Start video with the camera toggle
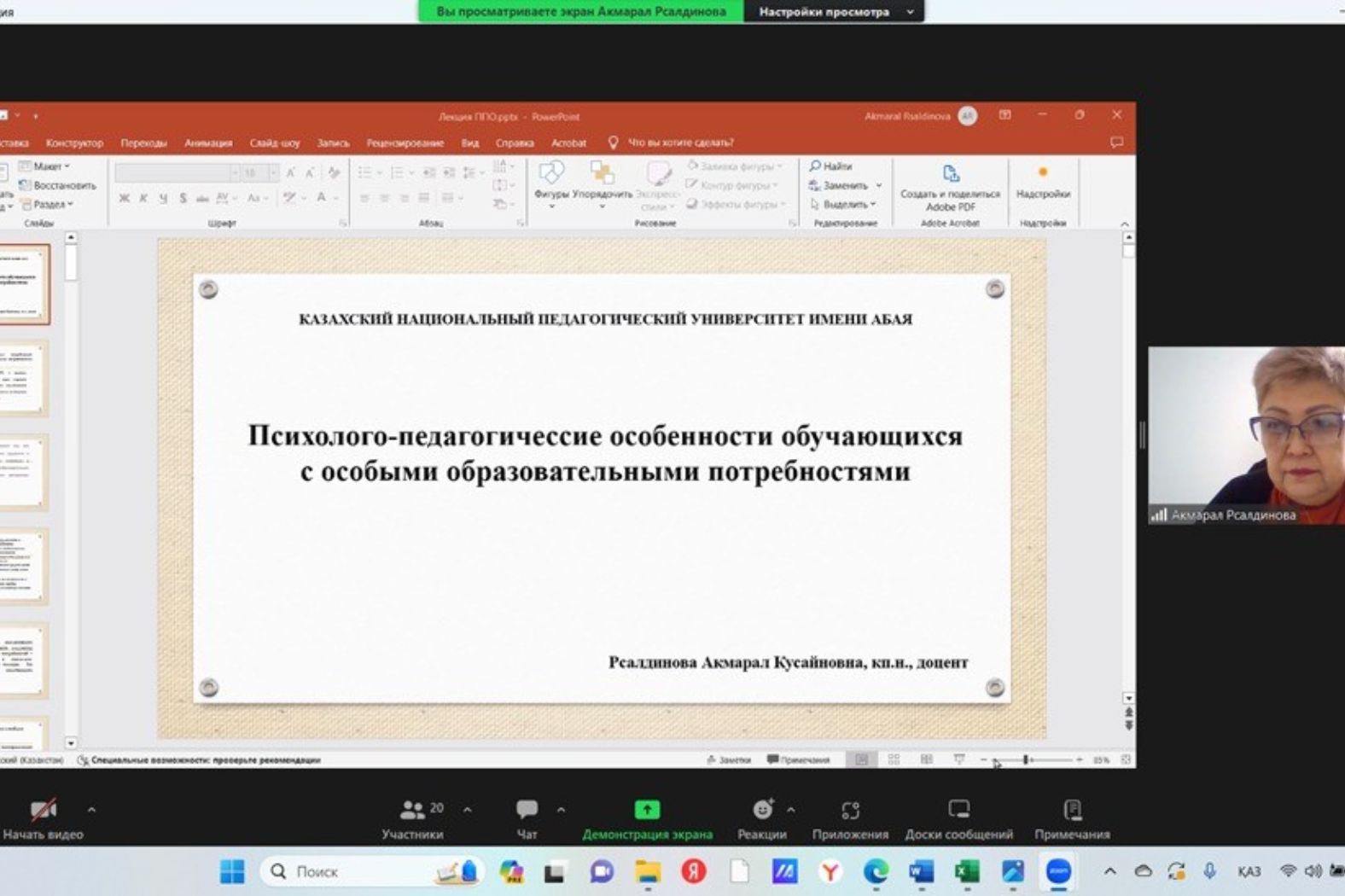The width and height of the screenshot is (1345, 896). [43, 811]
